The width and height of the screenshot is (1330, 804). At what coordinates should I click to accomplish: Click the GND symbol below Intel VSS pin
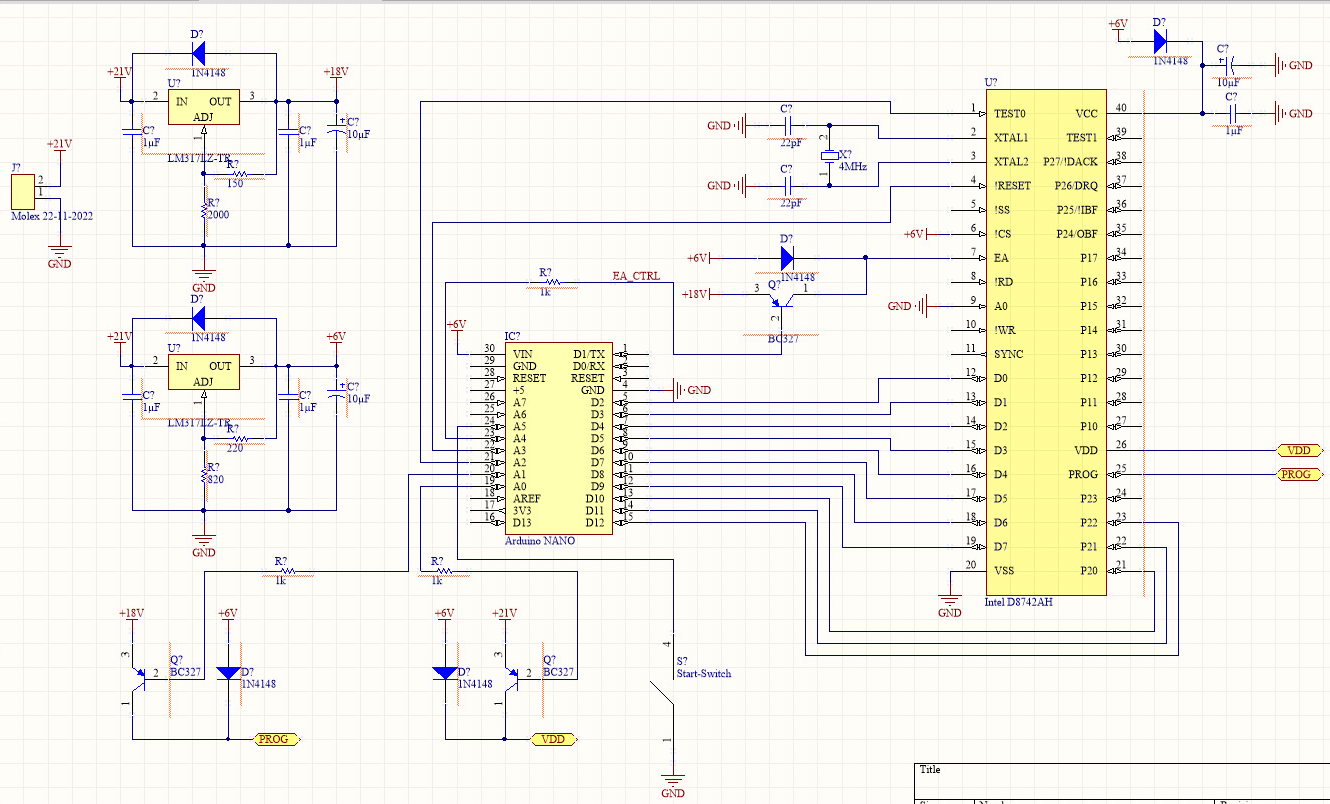point(949,605)
